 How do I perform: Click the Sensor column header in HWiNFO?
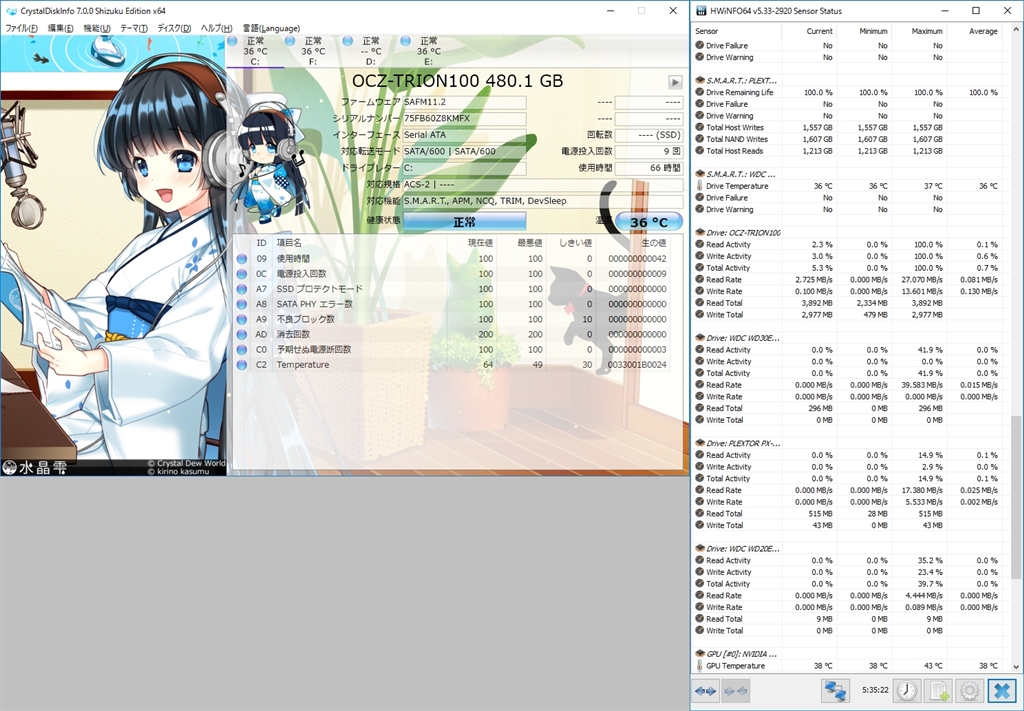pos(737,31)
